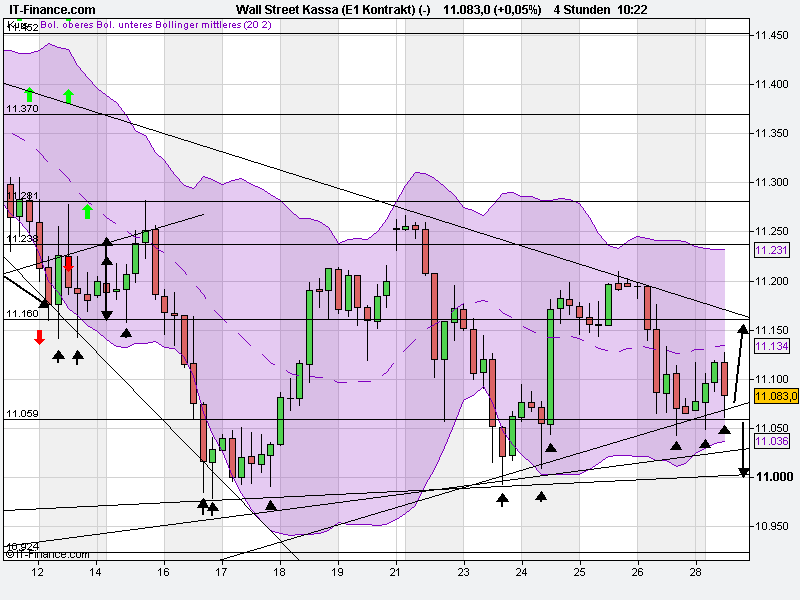This screenshot has height=600, width=800.
Task: Select the highlighted current price tag 11.083,0
Action: point(776,396)
